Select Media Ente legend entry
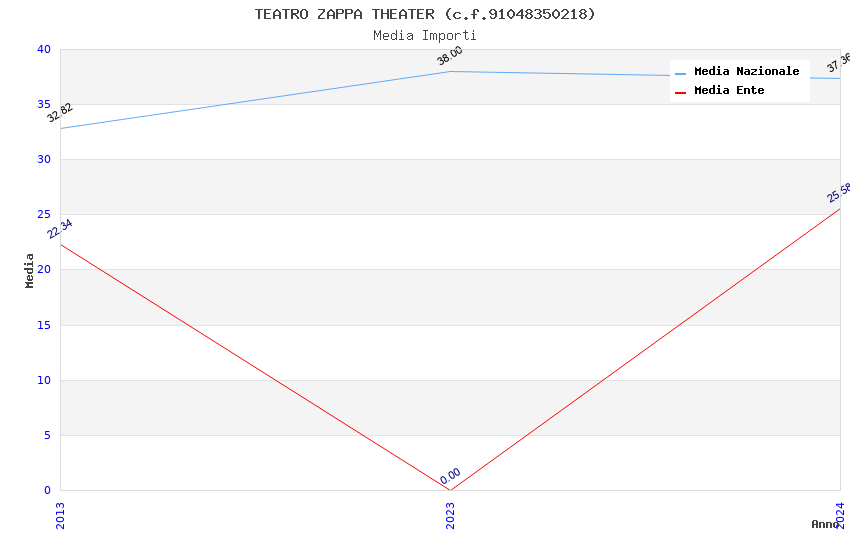The image size is (850, 550). 729,90
